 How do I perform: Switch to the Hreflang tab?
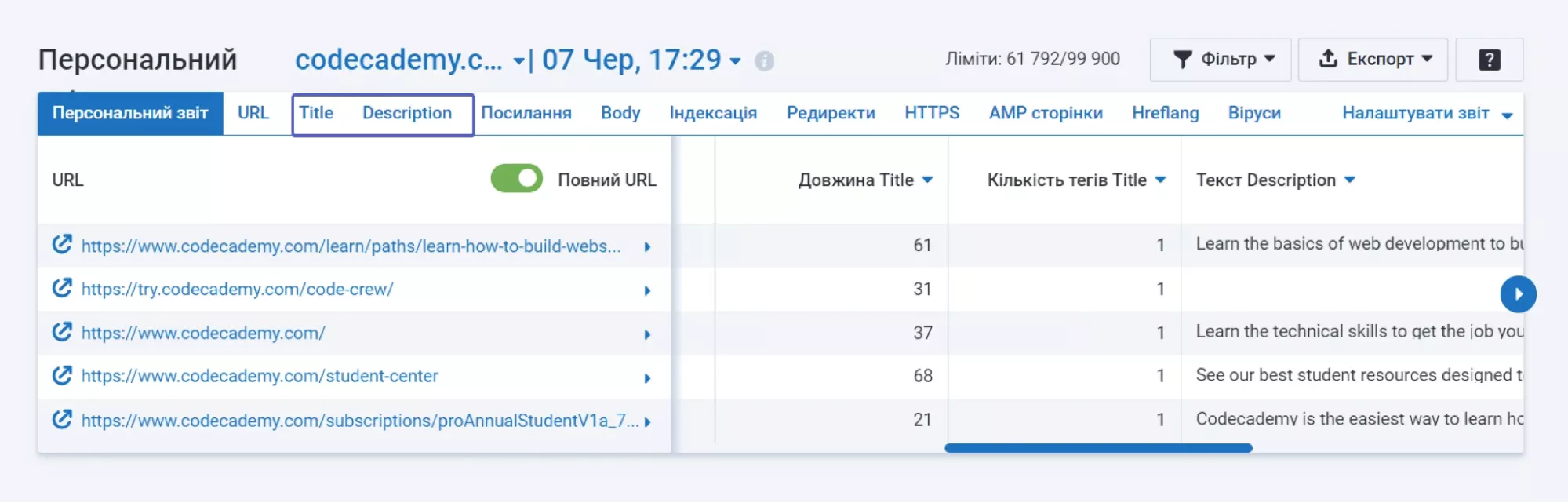1165,113
